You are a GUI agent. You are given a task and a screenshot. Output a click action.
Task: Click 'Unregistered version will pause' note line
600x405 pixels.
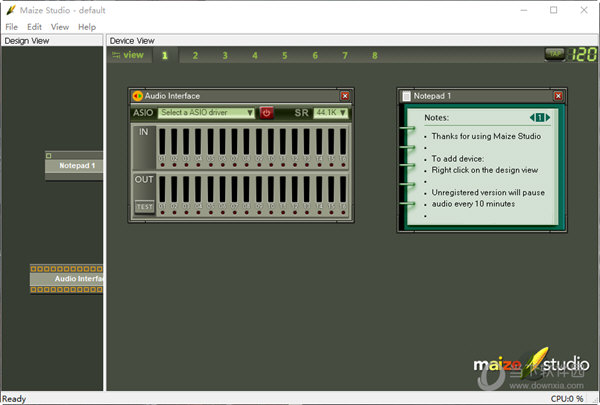[488, 193]
